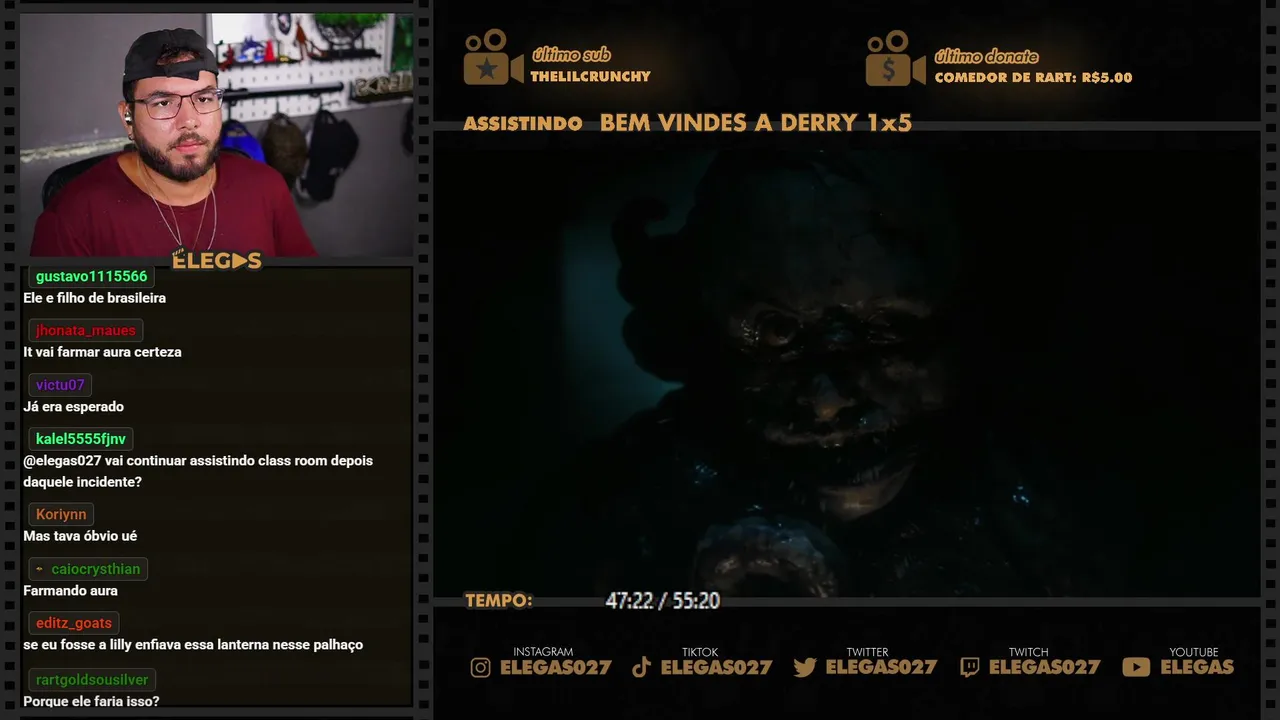Viewport: 1280px width, 720px height.
Task: Open gustavo1115566 chat username
Action: click(91, 276)
